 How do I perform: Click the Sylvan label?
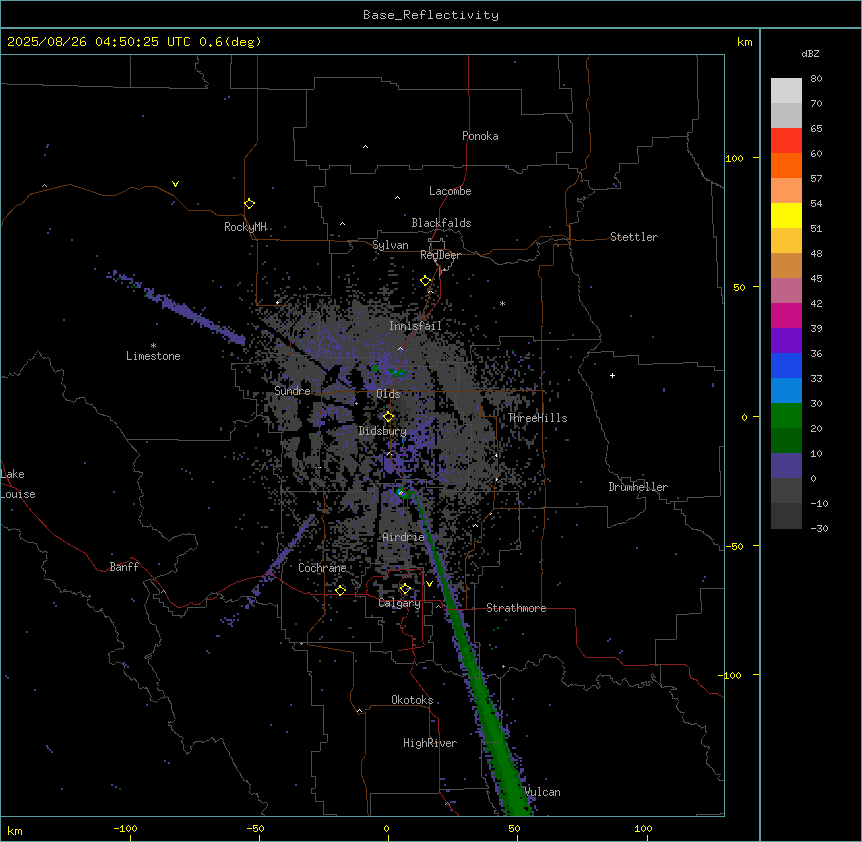click(x=390, y=245)
